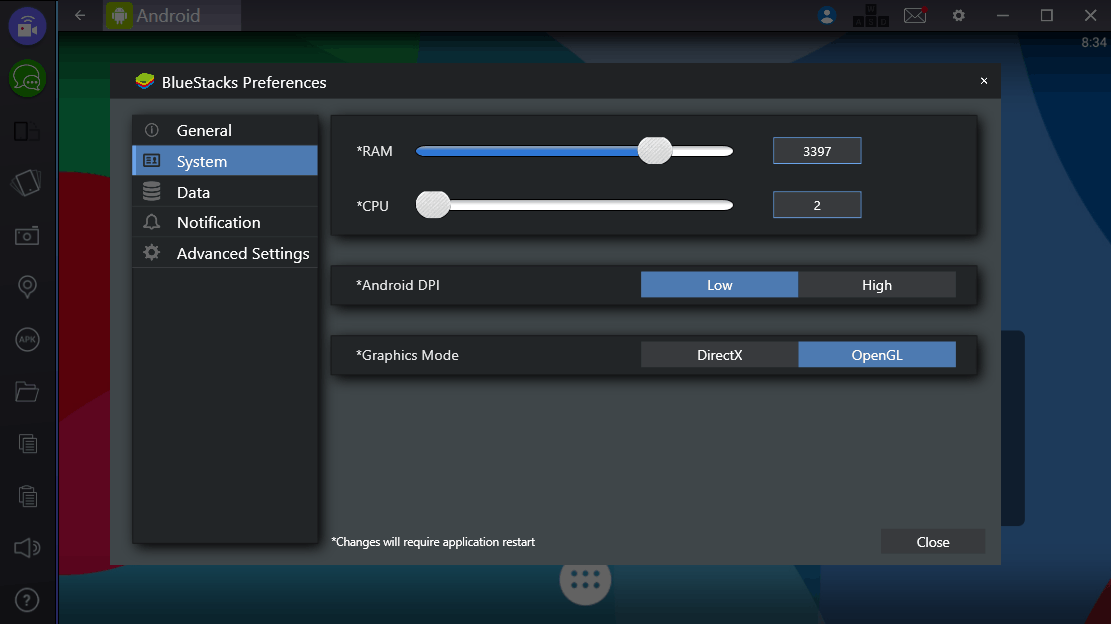Image resolution: width=1111 pixels, height=624 pixels.
Task: Open the Data preferences section
Action: pyautogui.click(x=225, y=192)
